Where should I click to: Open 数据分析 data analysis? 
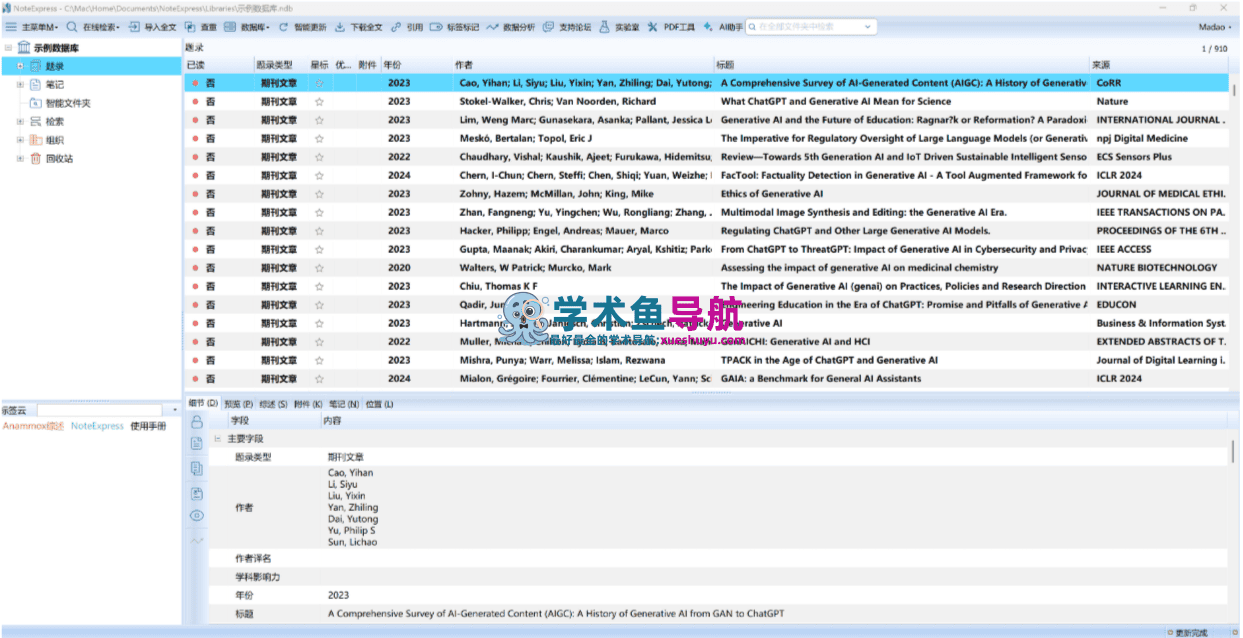click(511, 27)
